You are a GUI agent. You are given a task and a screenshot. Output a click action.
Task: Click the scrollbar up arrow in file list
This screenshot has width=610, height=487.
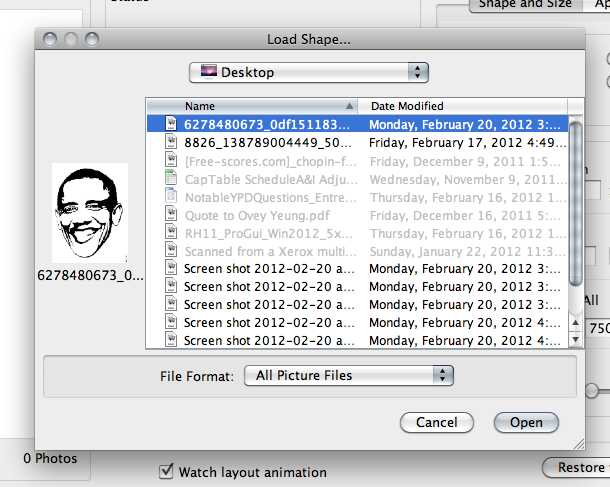point(575,322)
